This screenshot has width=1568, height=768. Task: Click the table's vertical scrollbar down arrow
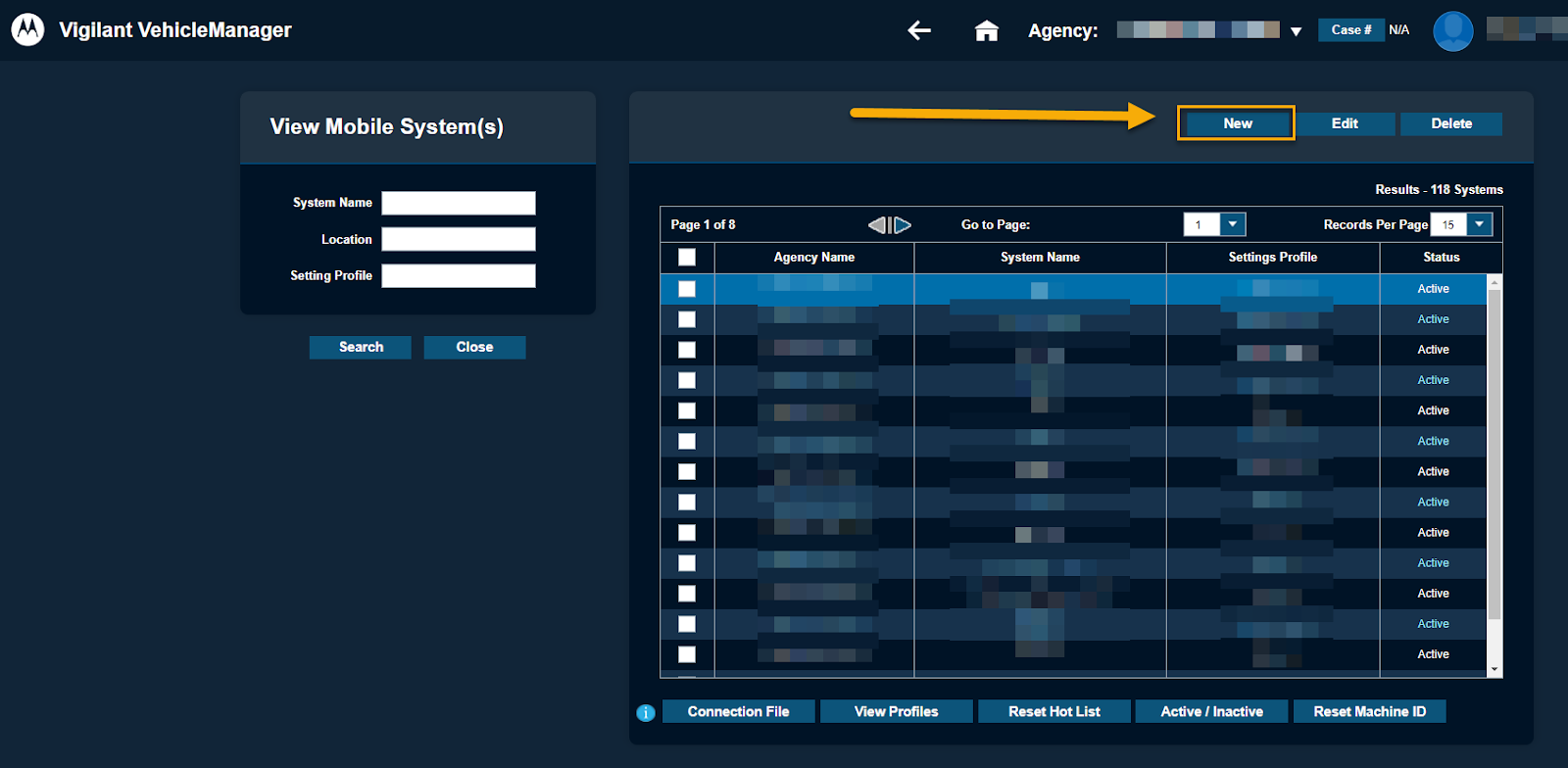[x=1494, y=669]
